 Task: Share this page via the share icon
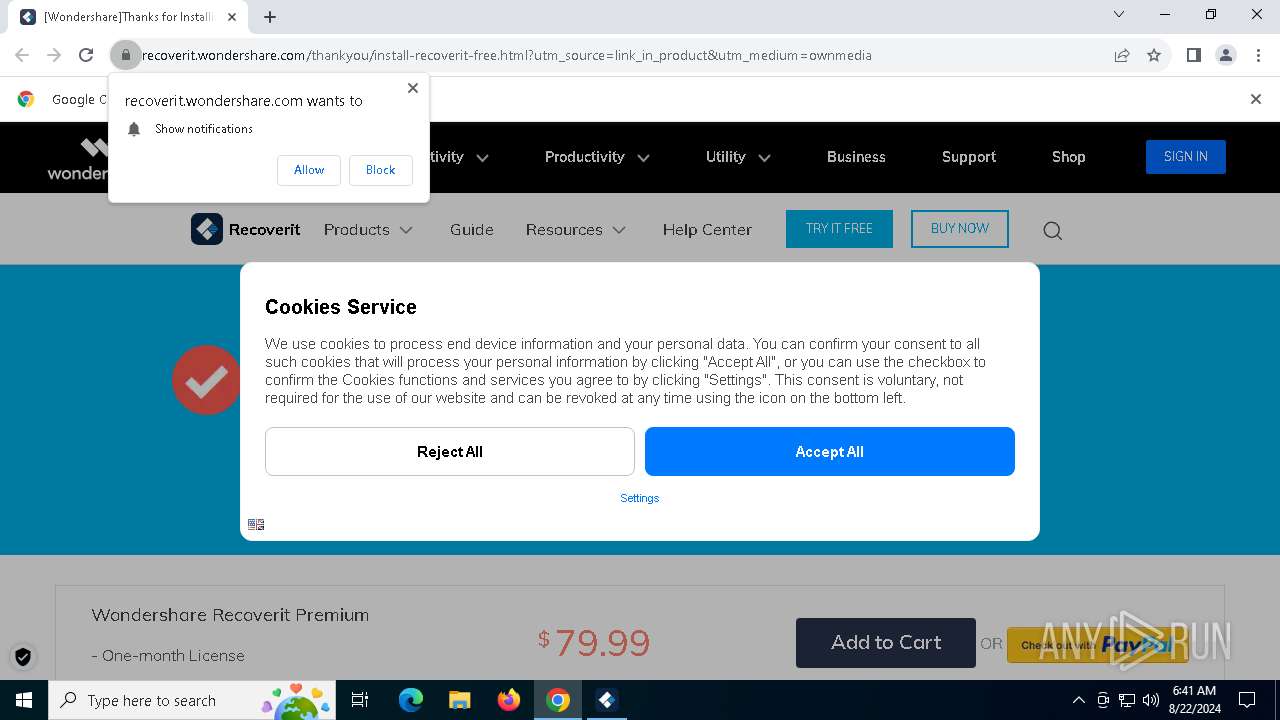pos(1122,55)
